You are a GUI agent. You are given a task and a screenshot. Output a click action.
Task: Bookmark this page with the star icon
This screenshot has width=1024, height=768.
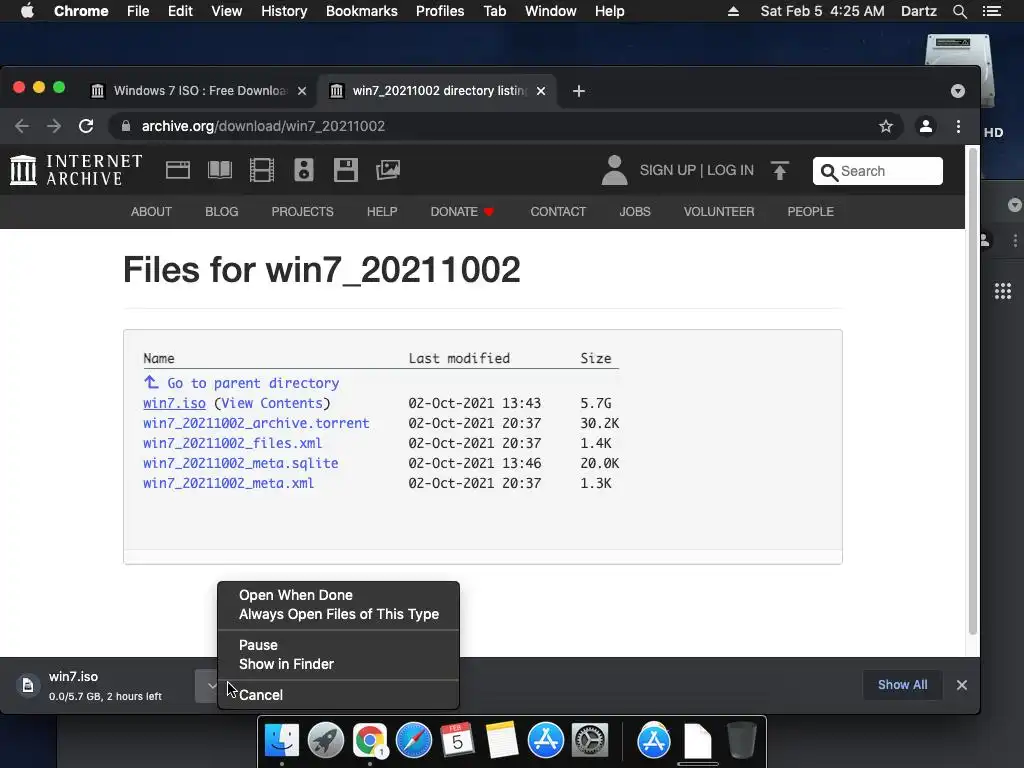pyautogui.click(x=886, y=126)
